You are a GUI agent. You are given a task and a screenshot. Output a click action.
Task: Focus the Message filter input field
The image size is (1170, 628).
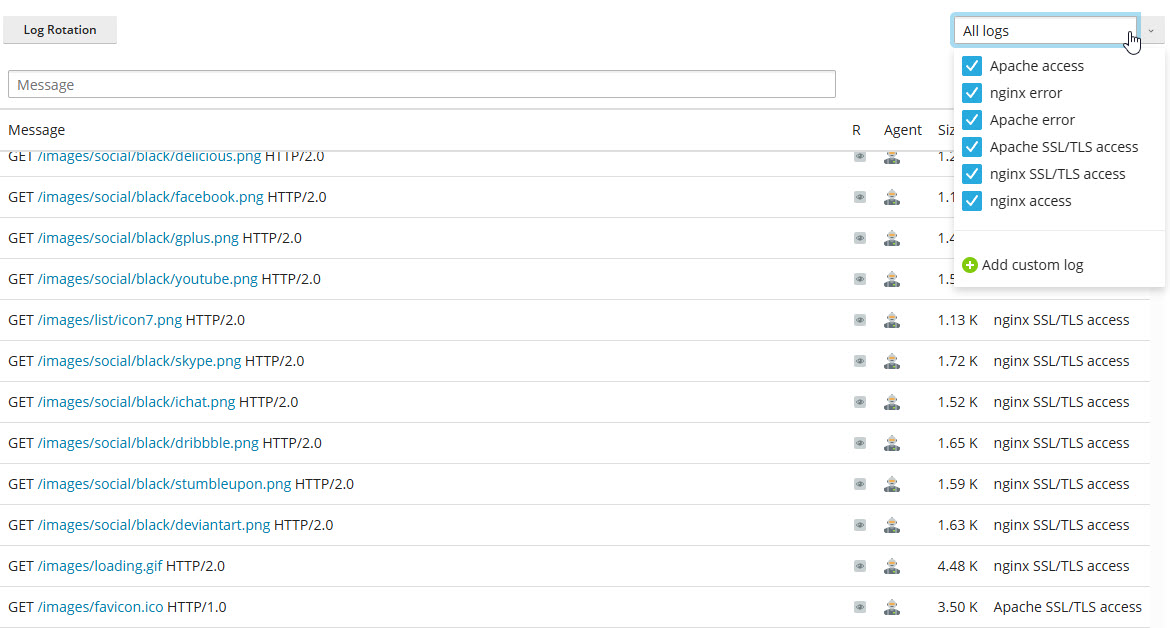click(x=421, y=85)
